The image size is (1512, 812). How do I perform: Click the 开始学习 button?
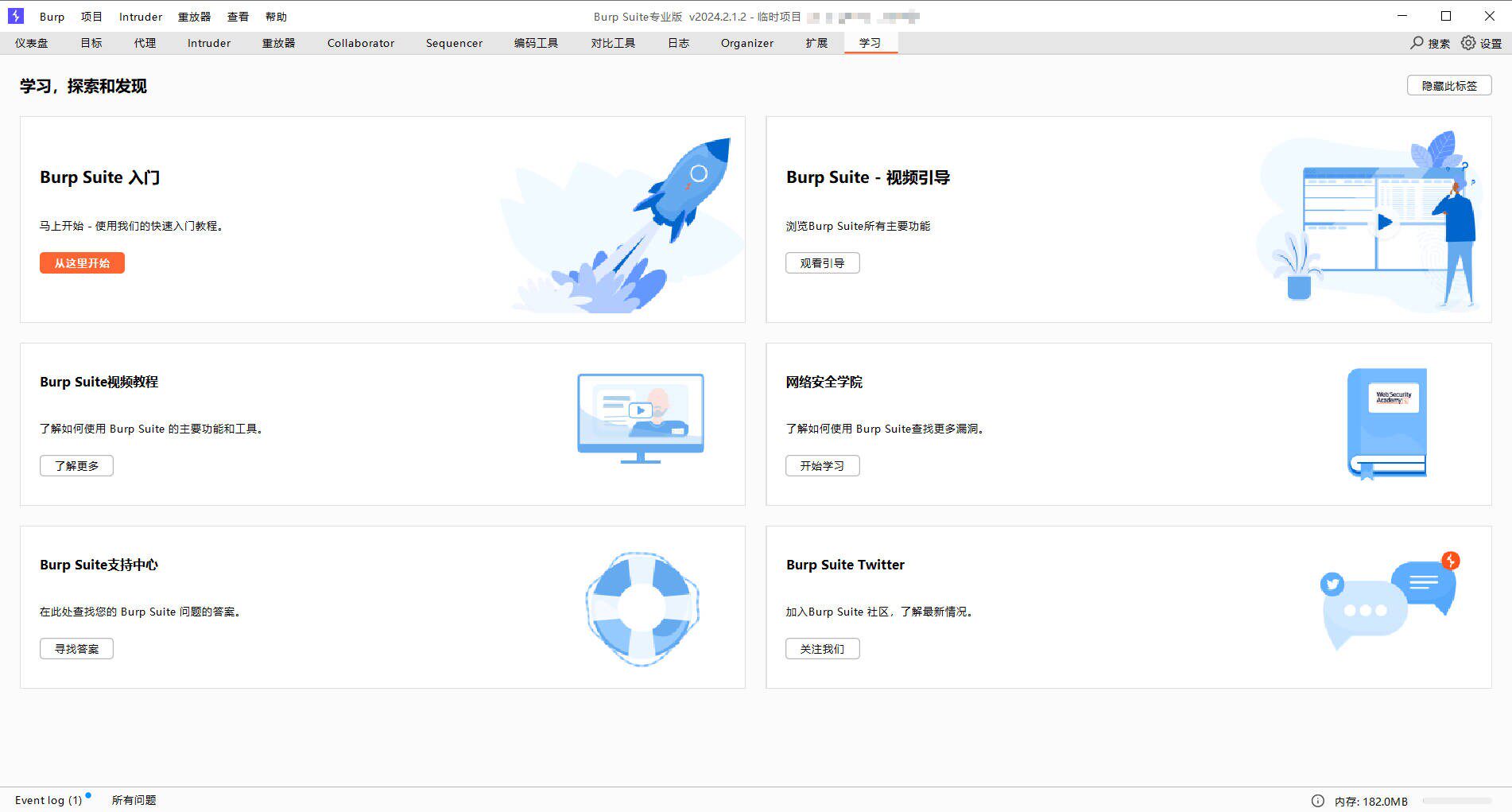pos(823,466)
